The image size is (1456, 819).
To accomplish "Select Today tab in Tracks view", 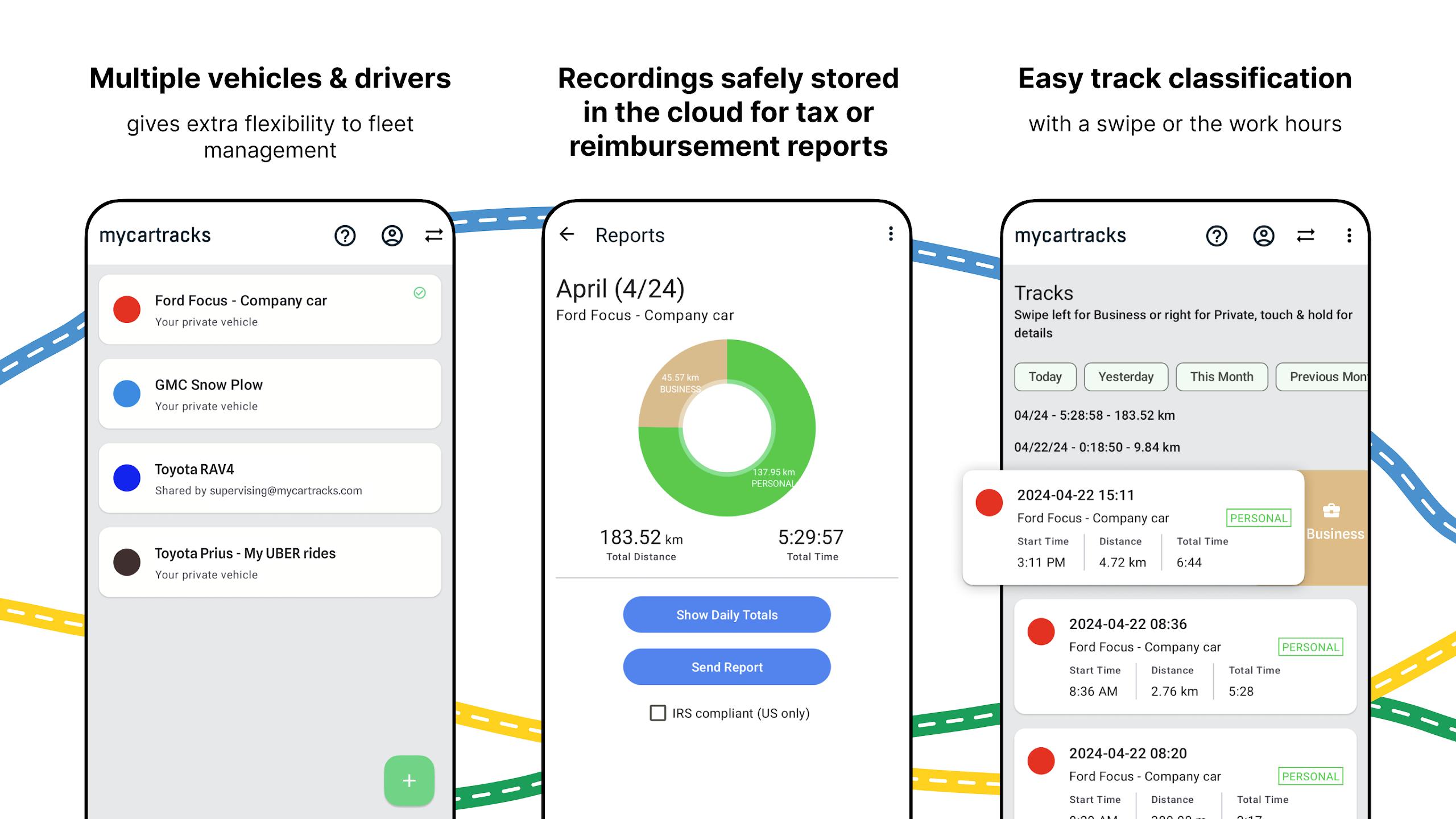I will [x=1045, y=377].
